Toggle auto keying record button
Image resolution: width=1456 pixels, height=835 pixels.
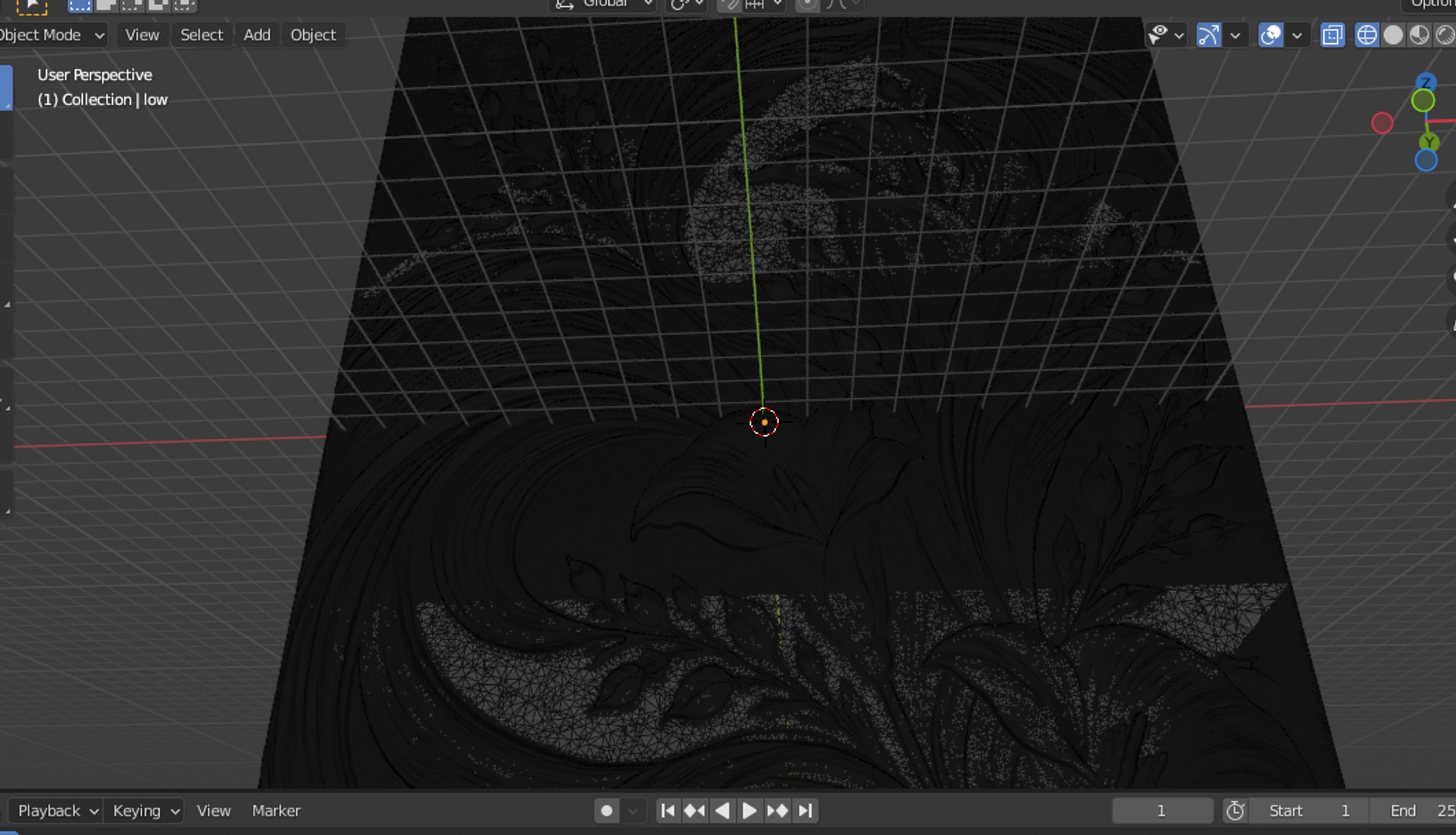coord(607,810)
